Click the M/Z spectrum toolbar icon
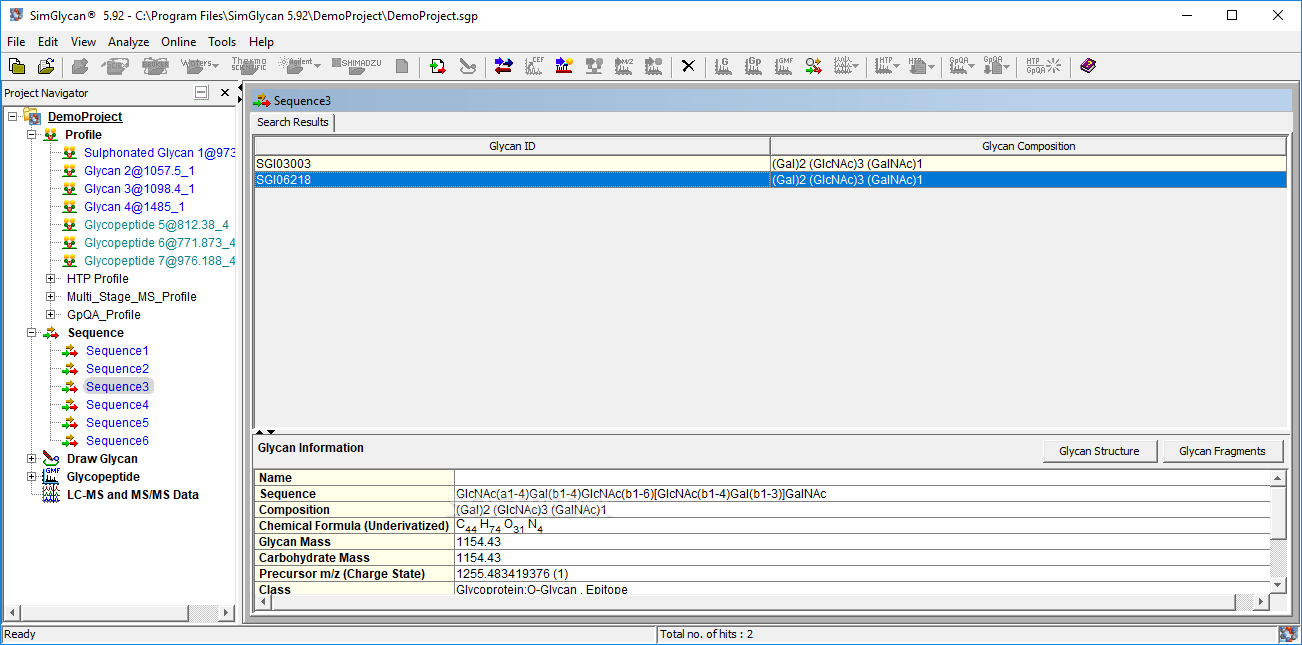Screen dimensions: 1302x645 tap(624, 66)
